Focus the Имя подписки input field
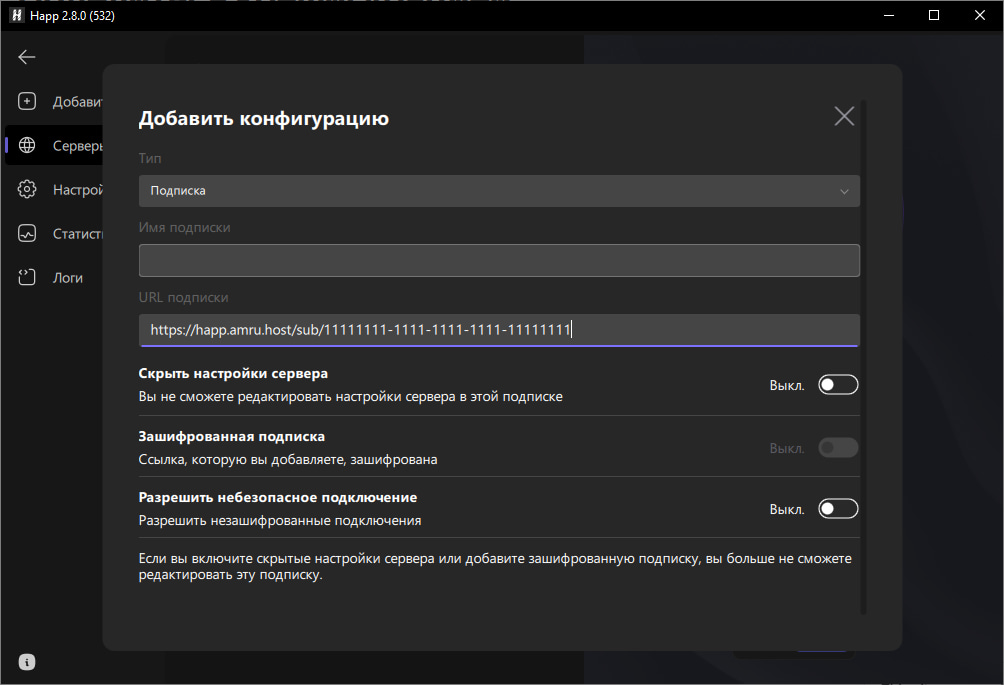The width and height of the screenshot is (1004, 685). [499, 261]
